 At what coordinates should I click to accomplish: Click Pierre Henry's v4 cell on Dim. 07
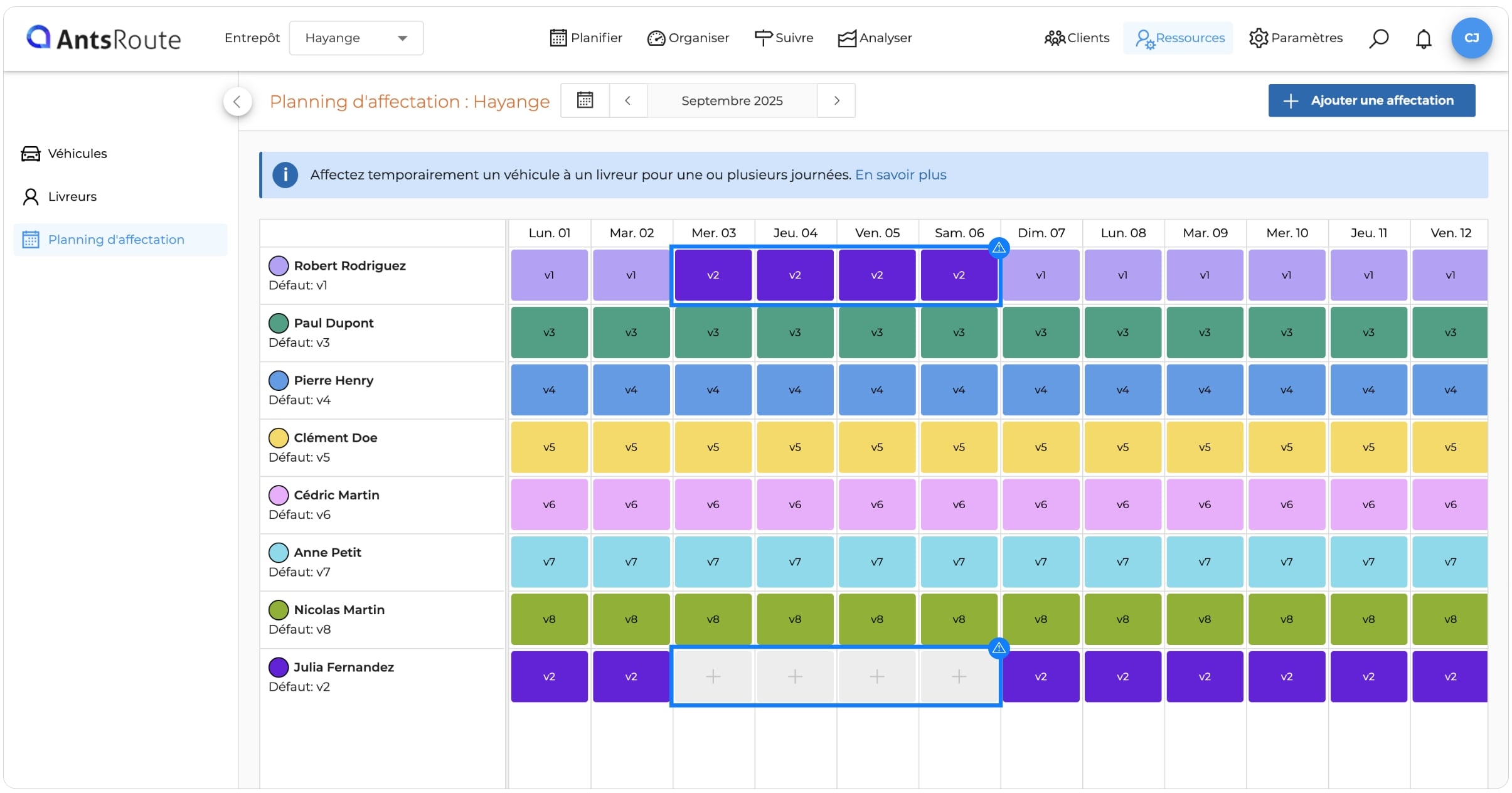coord(1041,390)
